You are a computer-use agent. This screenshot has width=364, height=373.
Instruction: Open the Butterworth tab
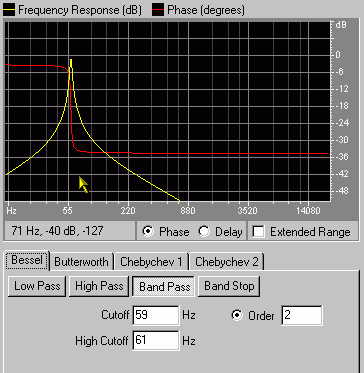(81, 262)
